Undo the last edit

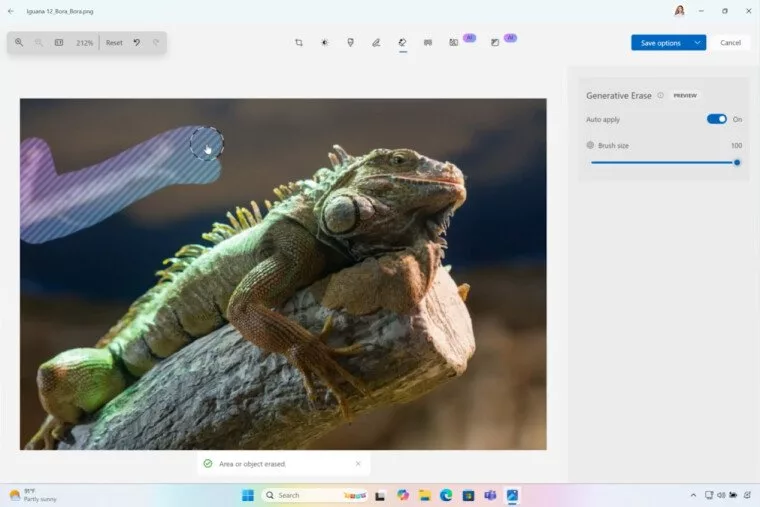[137, 43]
